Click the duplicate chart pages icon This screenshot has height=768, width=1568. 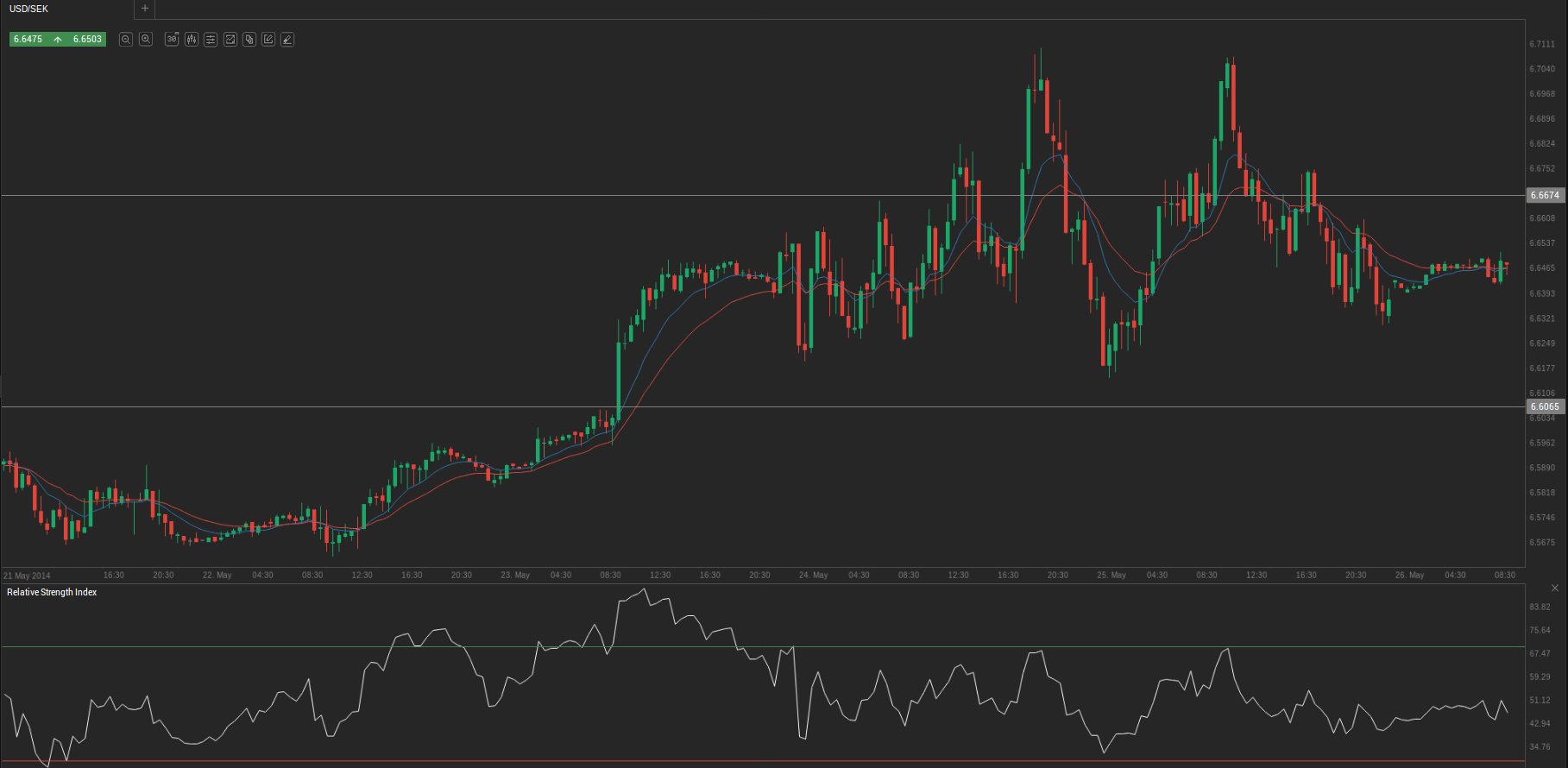tap(249, 40)
